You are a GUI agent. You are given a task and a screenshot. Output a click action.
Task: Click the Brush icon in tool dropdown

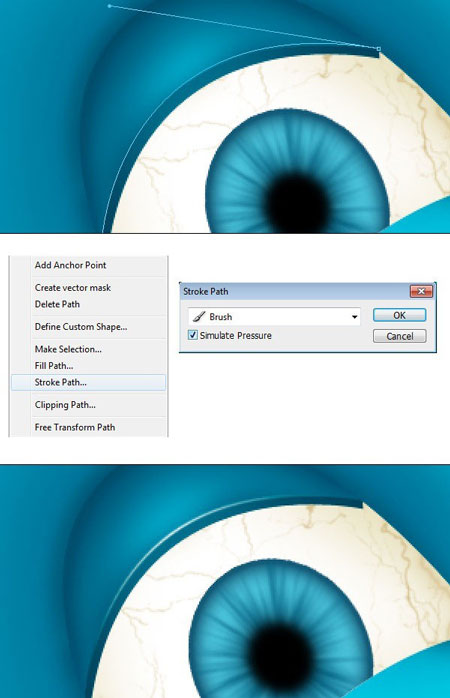[x=199, y=317]
